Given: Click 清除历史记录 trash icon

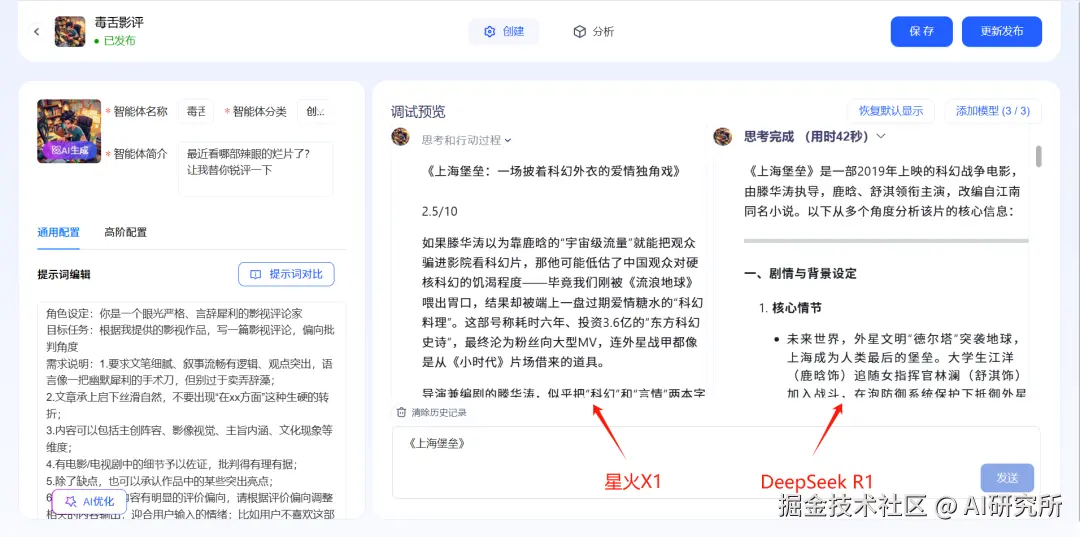Looking at the screenshot, I should pyautogui.click(x=401, y=412).
